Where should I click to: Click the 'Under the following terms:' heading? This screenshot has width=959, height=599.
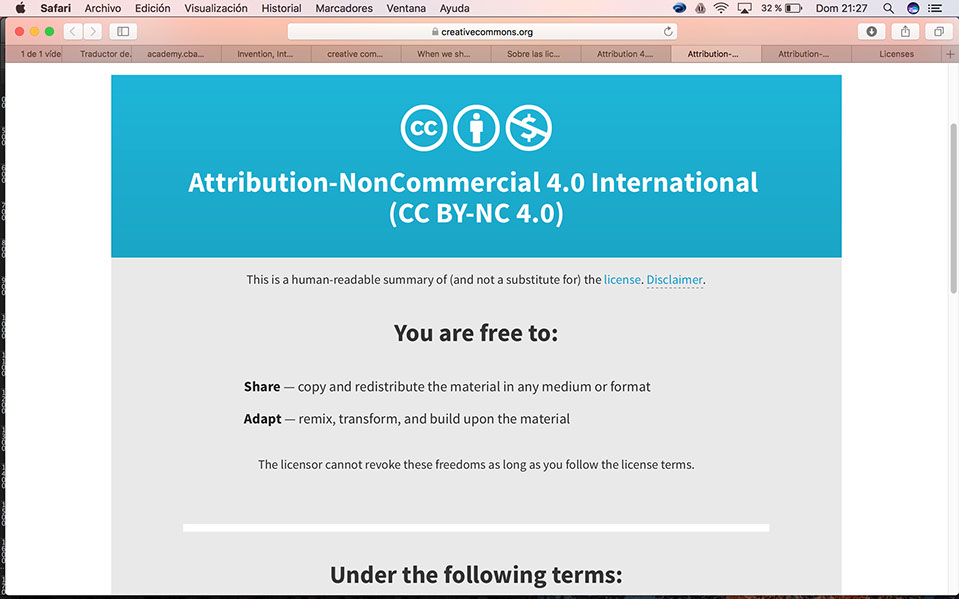tap(476, 575)
